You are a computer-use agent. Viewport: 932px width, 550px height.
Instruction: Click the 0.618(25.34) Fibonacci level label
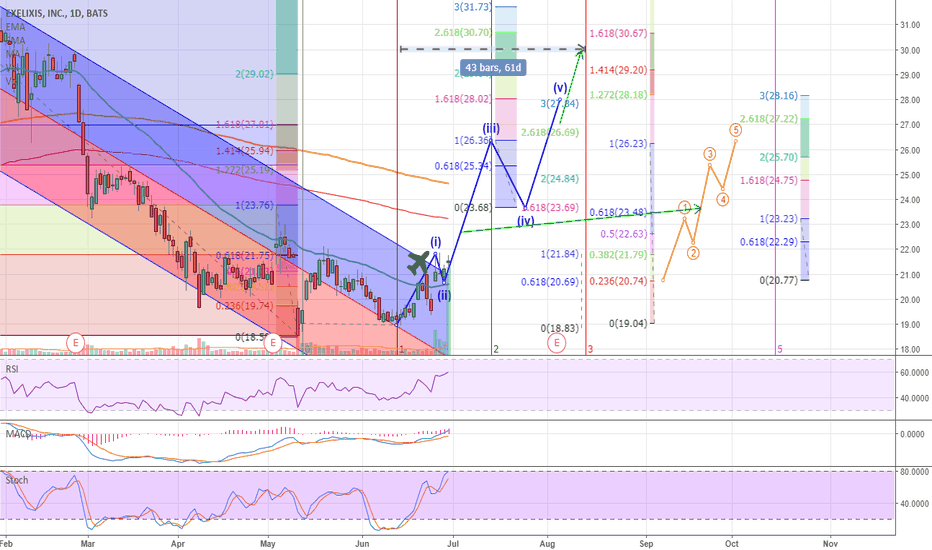click(463, 166)
